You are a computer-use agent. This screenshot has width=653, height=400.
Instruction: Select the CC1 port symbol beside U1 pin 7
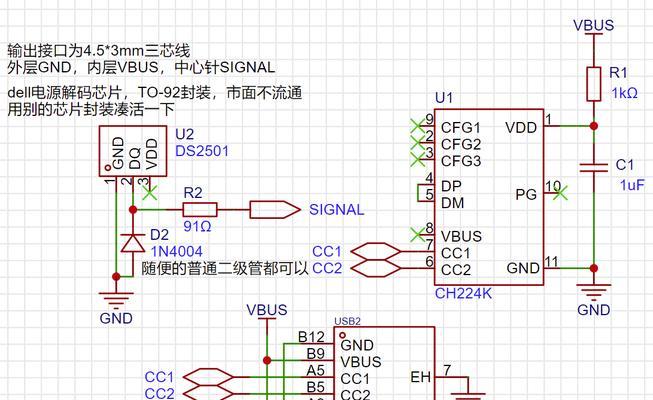click(x=376, y=251)
